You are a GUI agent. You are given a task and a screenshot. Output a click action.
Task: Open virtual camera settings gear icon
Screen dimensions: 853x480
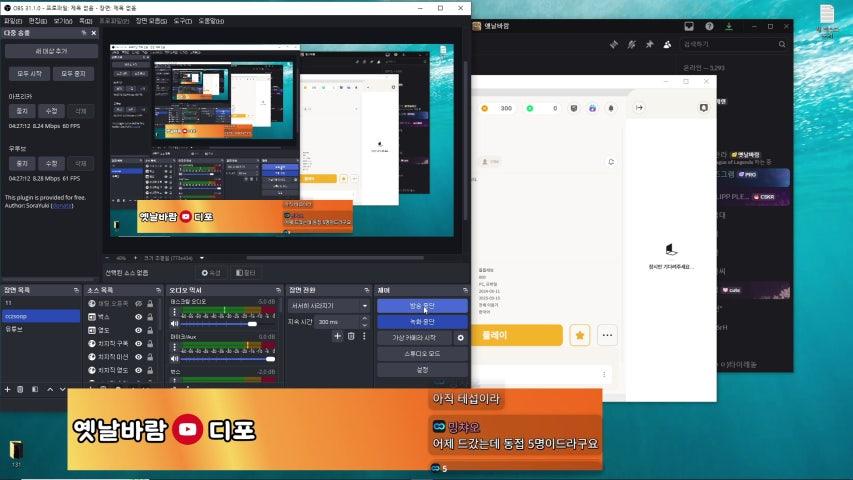click(461, 338)
